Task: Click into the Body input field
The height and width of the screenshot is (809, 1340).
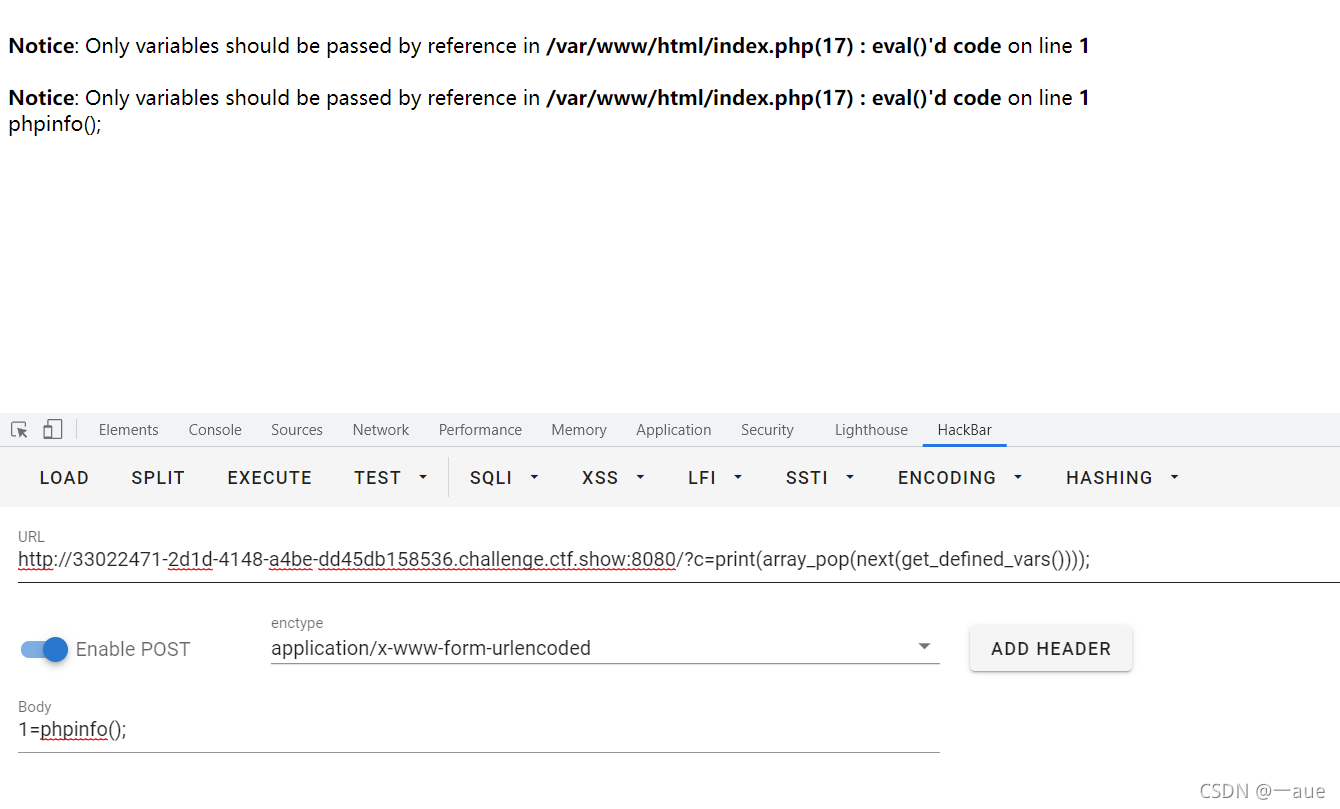Action: [x=479, y=730]
